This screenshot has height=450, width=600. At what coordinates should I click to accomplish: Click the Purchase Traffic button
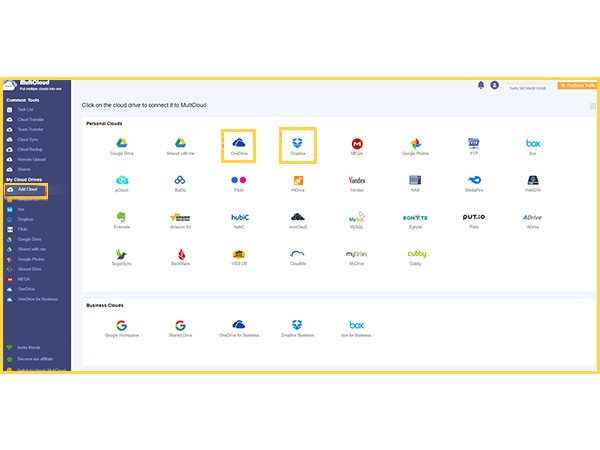[578, 85]
